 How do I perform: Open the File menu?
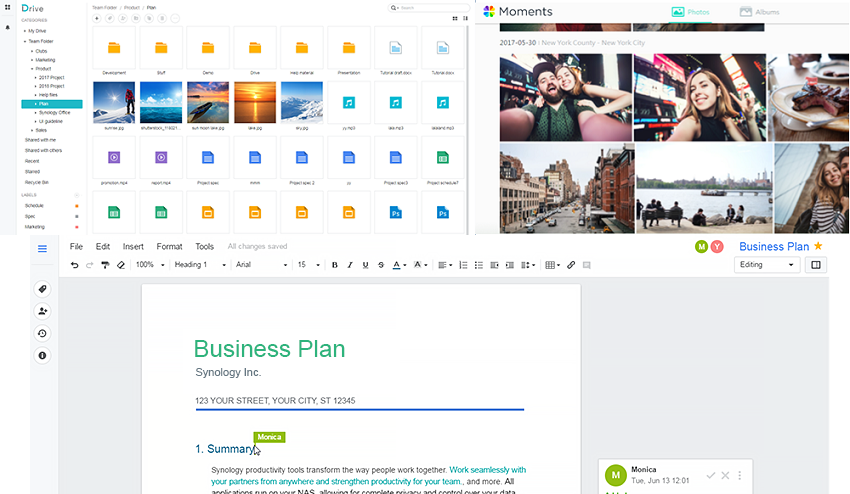[x=76, y=246]
